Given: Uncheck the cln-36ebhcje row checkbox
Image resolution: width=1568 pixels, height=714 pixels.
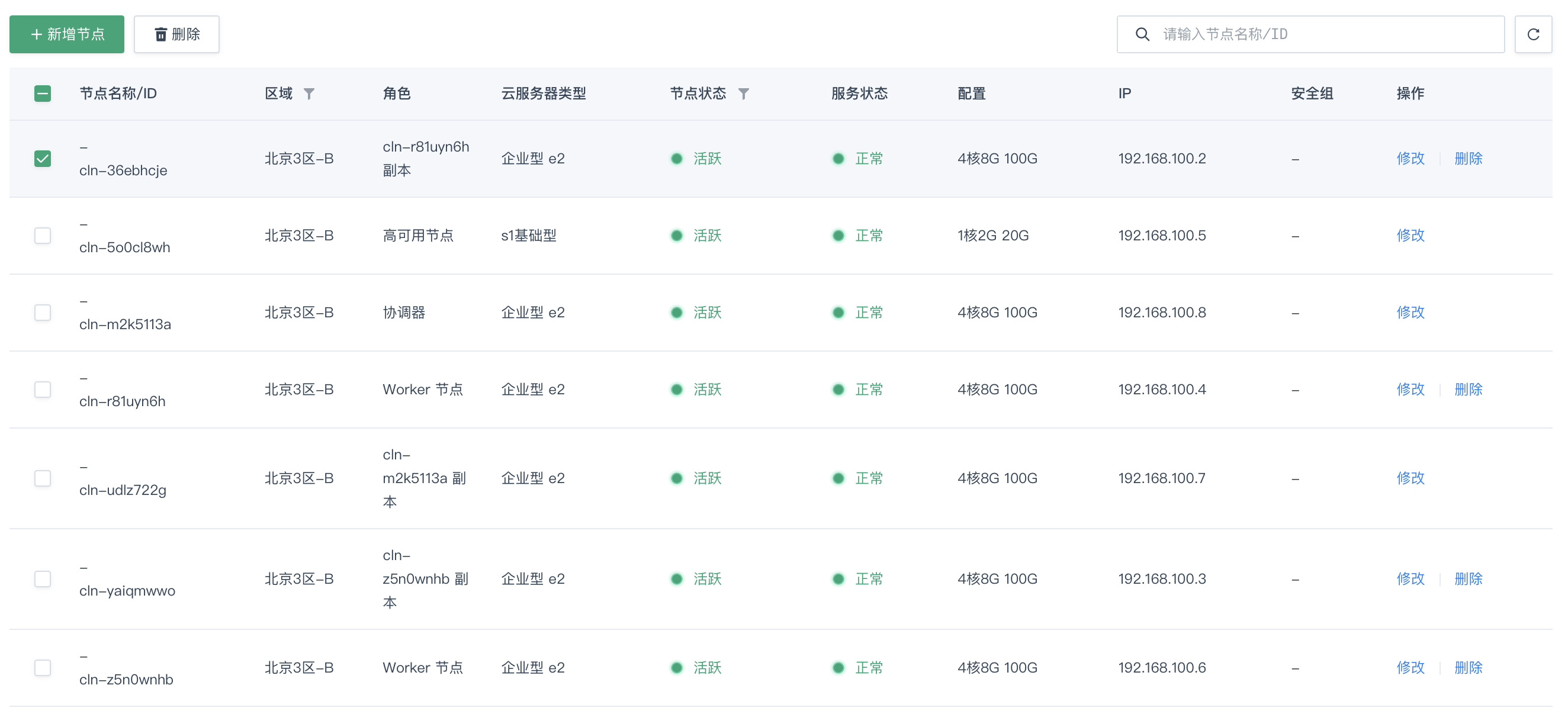Looking at the screenshot, I should (43, 159).
